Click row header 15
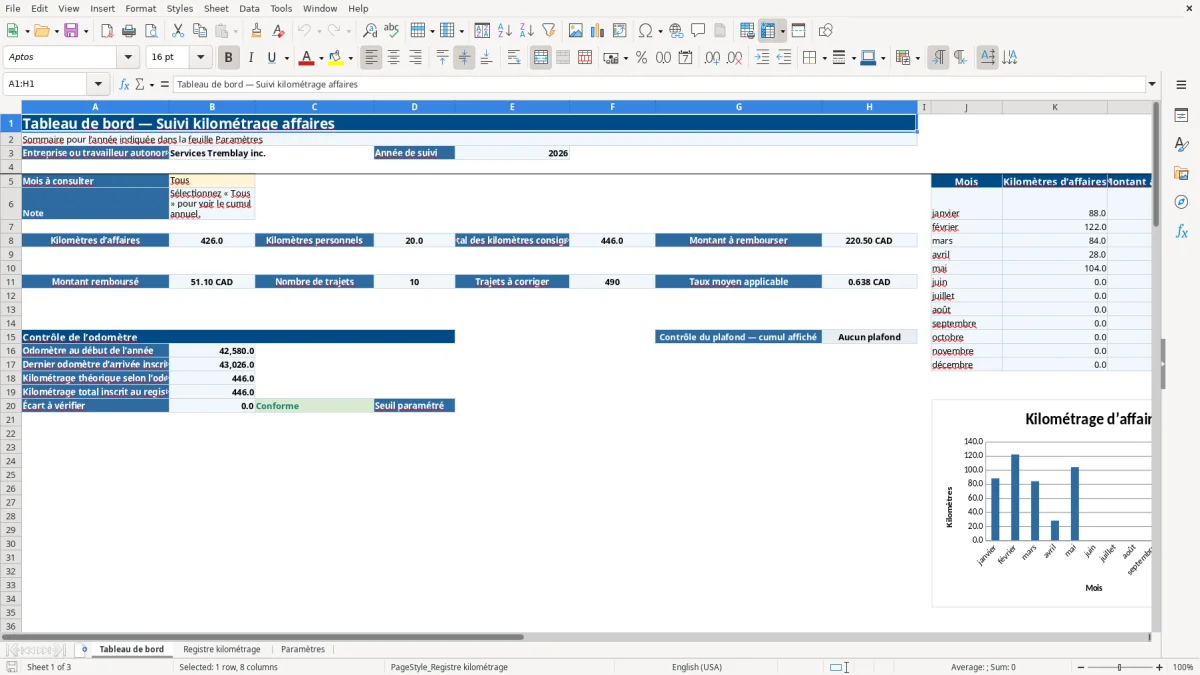The width and height of the screenshot is (1200, 675). tap(11, 337)
